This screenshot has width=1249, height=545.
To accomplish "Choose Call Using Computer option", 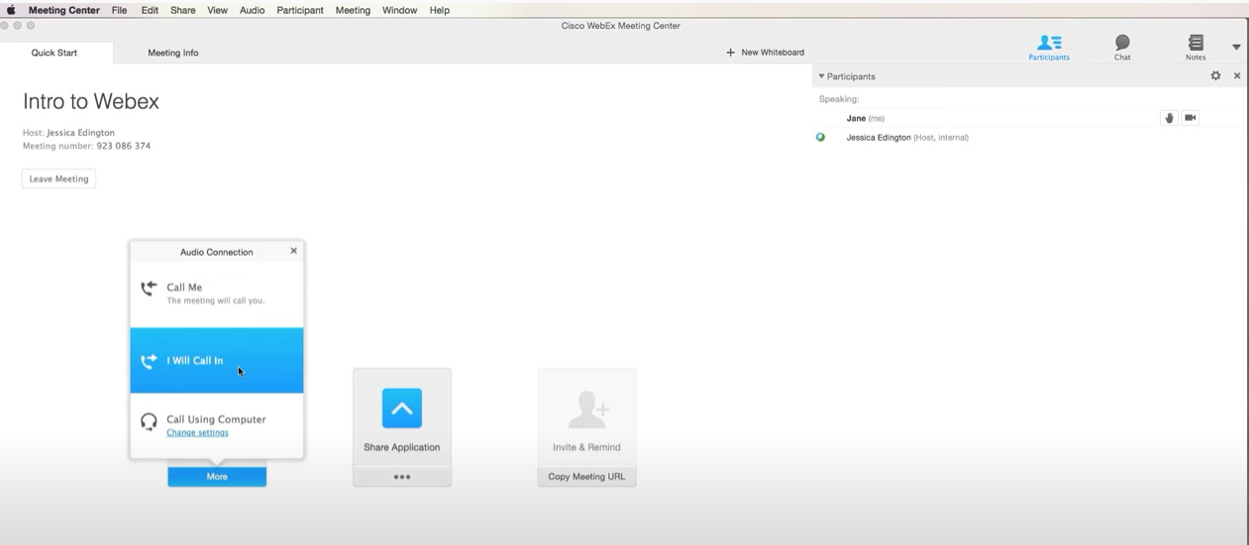I will click(x=217, y=425).
